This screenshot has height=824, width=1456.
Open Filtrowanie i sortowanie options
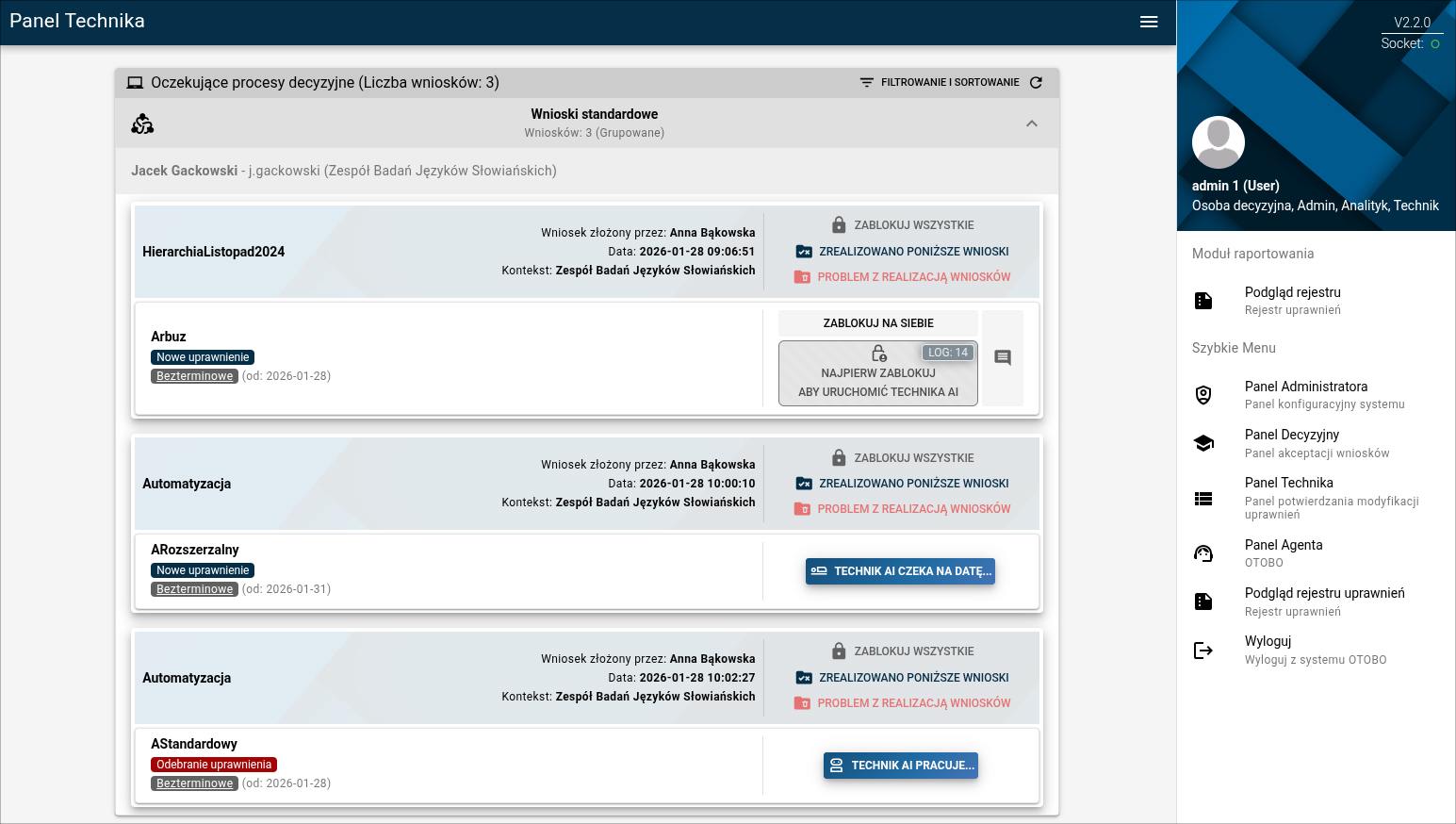click(x=940, y=83)
